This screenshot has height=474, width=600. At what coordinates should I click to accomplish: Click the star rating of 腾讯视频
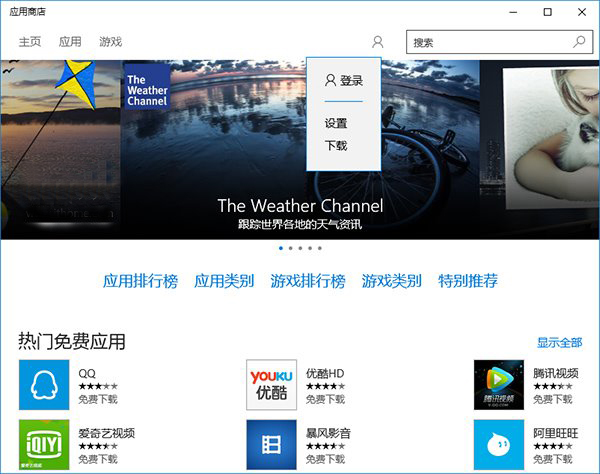click(x=553, y=386)
